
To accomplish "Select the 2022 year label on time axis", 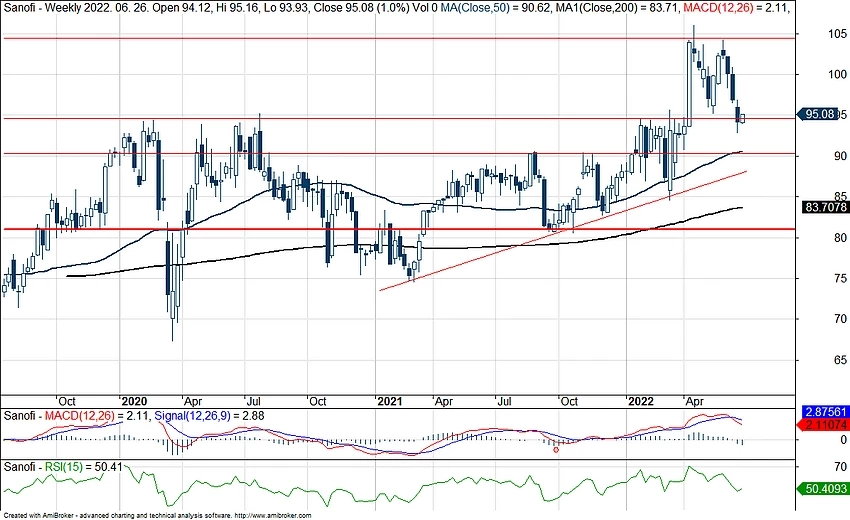I will click(x=640, y=401).
